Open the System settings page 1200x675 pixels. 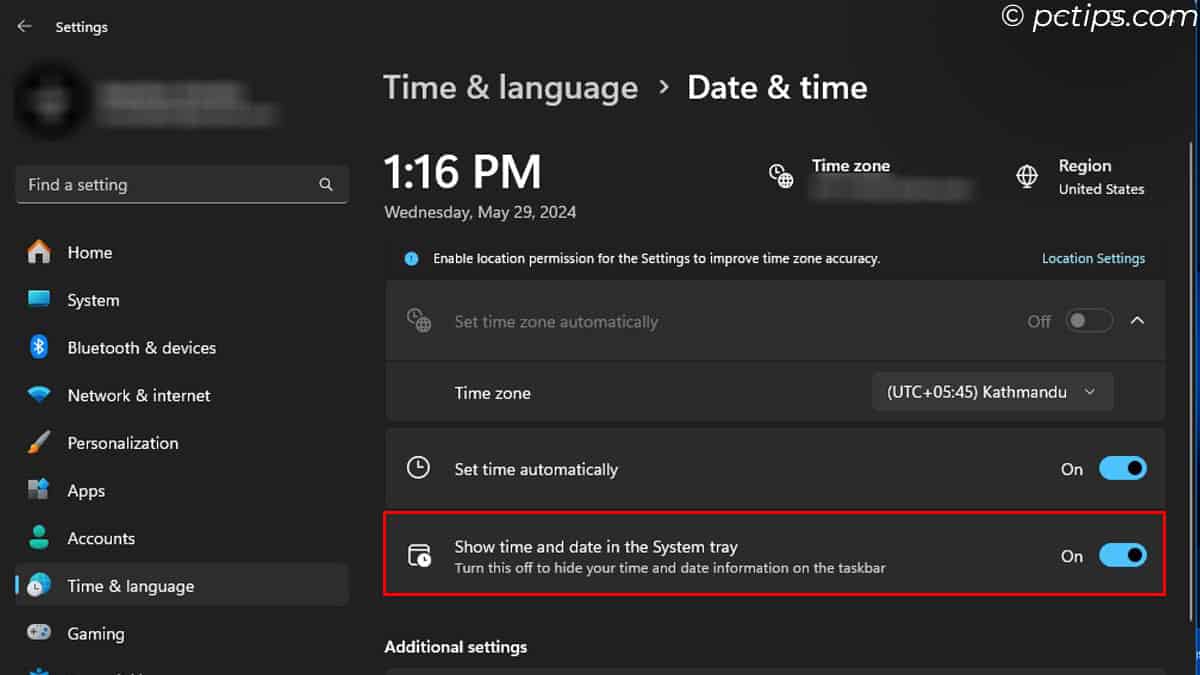[x=93, y=300]
